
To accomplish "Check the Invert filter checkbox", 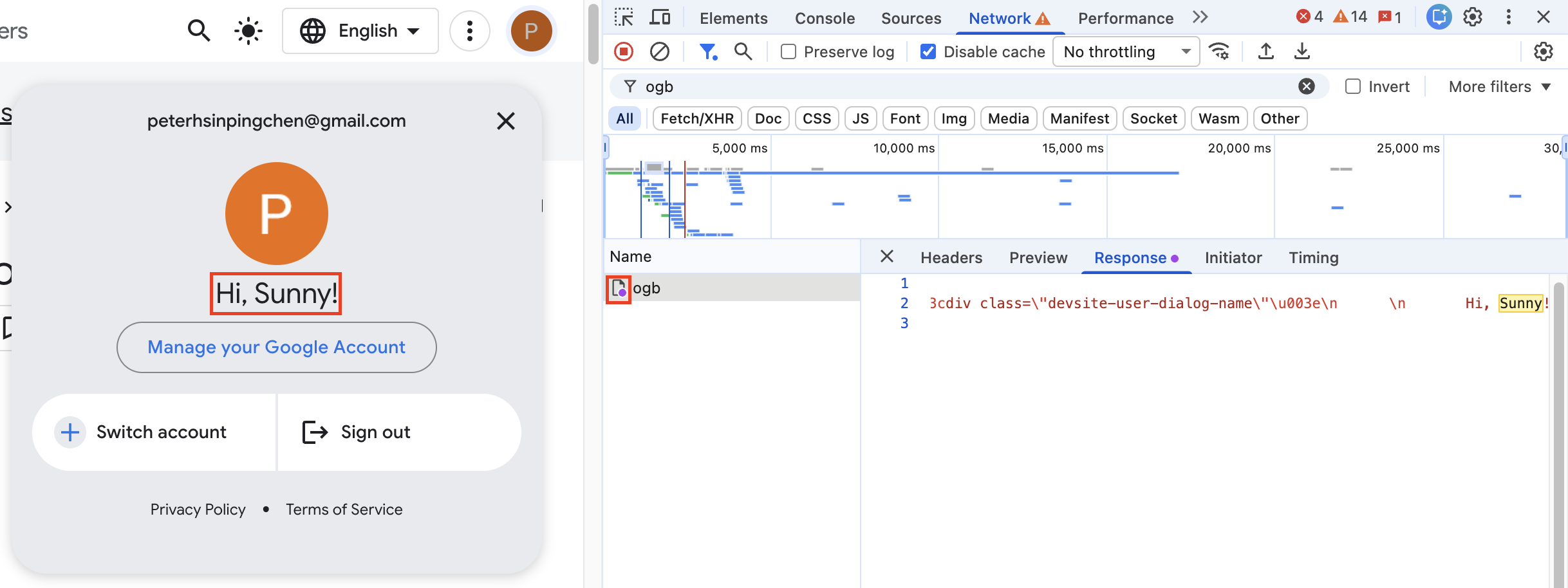I will click(x=1353, y=86).
